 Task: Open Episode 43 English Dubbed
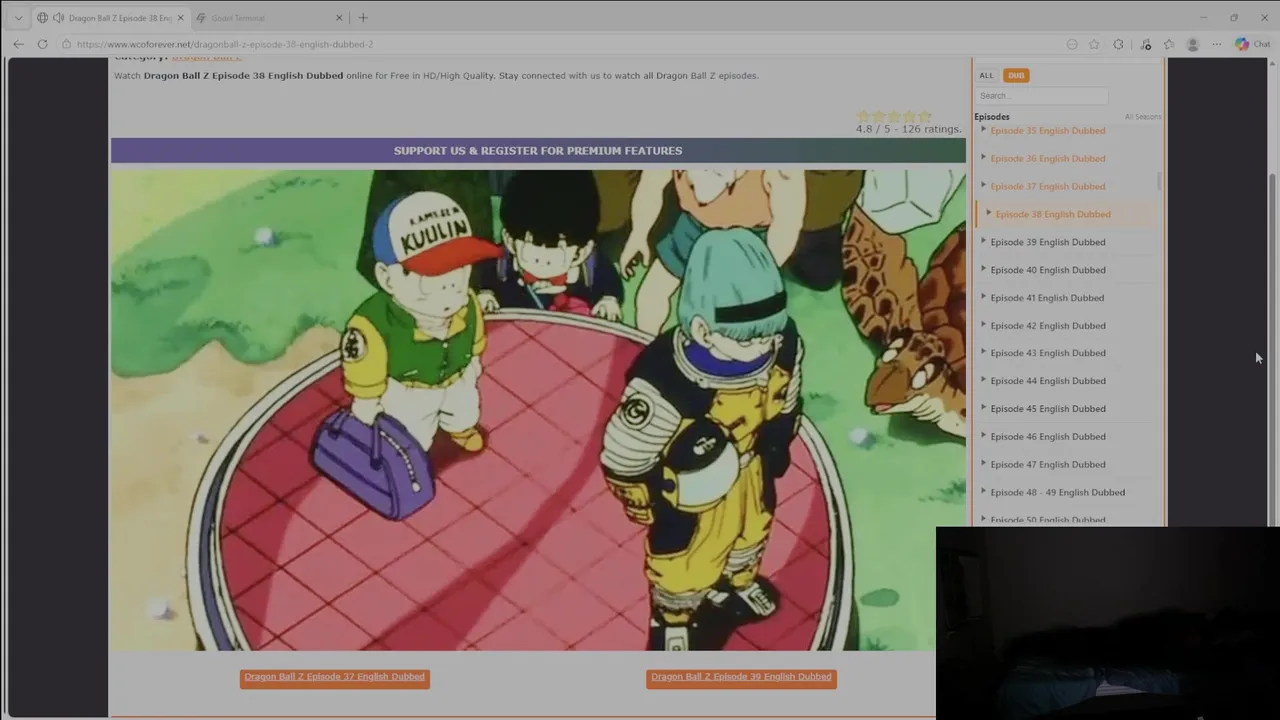tap(1047, 353)
